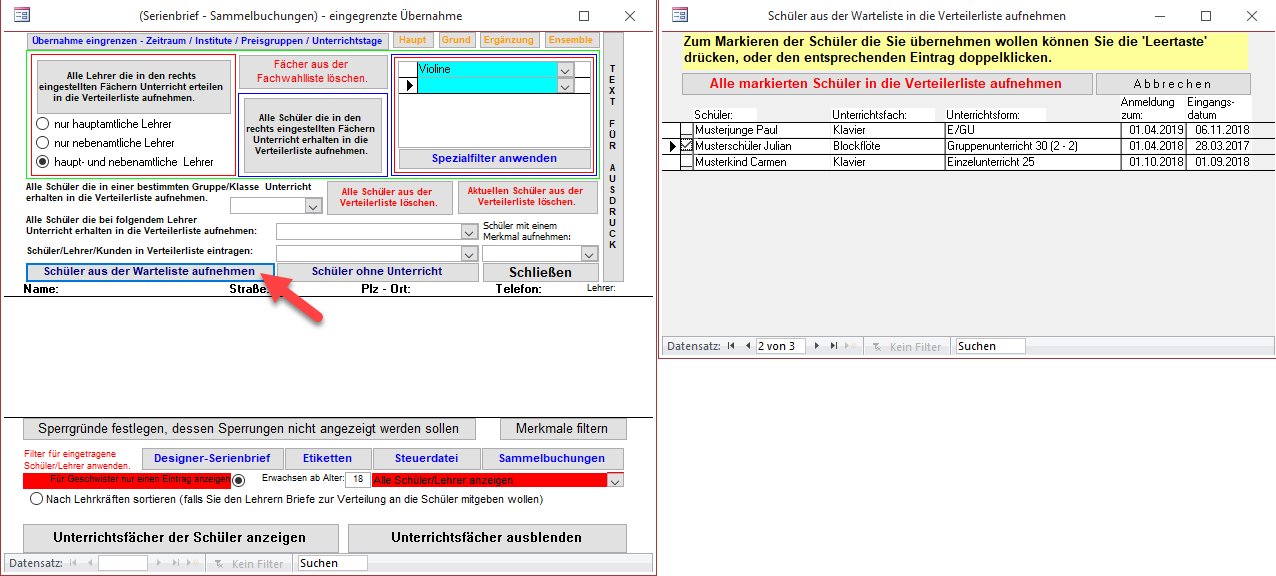1276x576 pixels.
Task: Click the Warteliste window form icon
Action: (680, 15)
